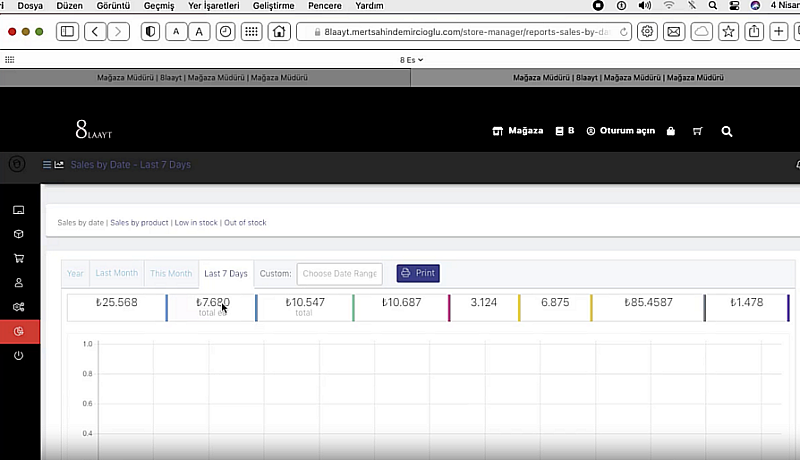
Task: Focus the Choose Date Range field
Action: point(339,273)
